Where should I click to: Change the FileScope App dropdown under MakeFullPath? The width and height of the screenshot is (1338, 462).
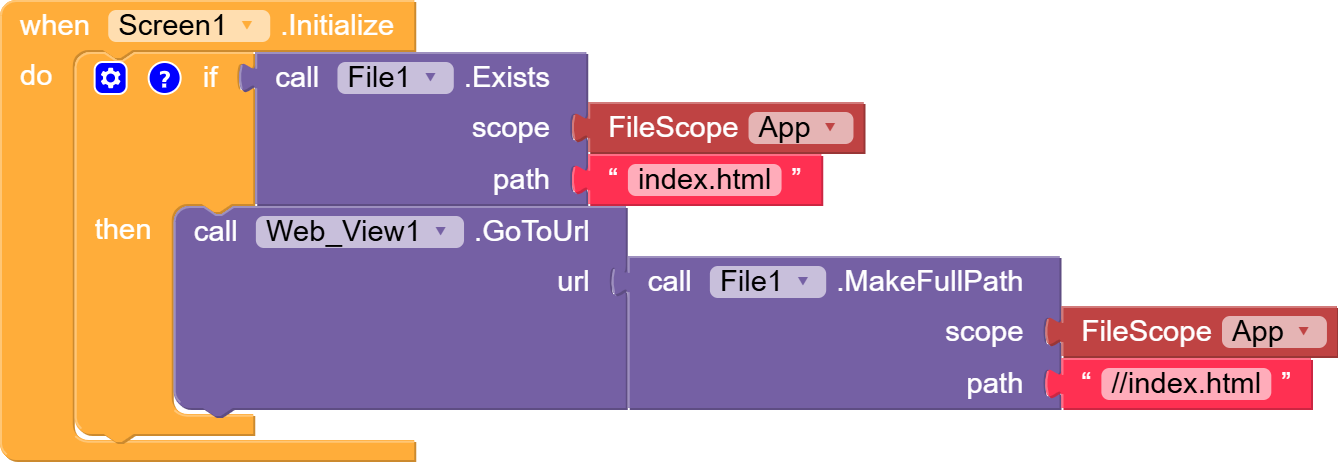(1273, 332)
